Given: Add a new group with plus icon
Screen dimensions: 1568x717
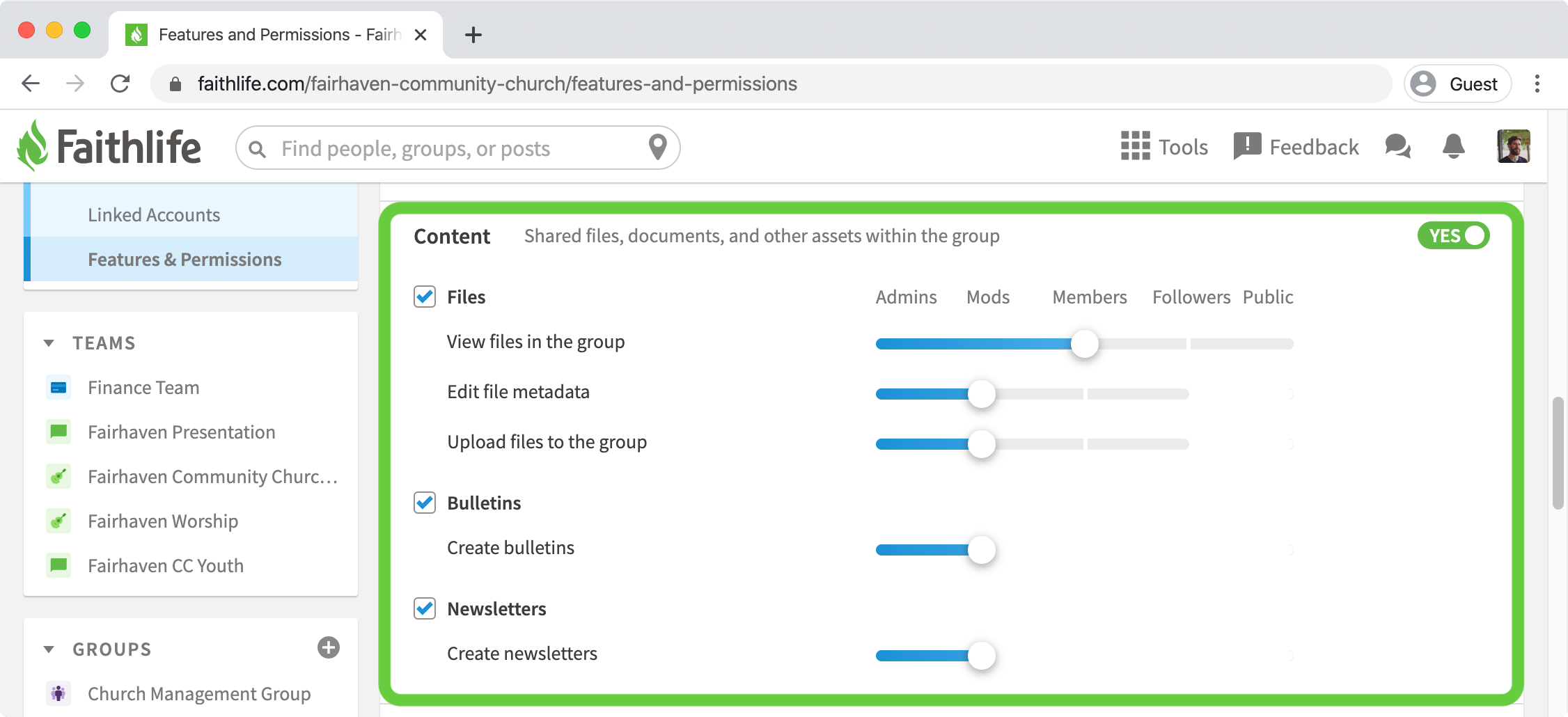Looking at the screenshot, I should [x=329, y=647].
